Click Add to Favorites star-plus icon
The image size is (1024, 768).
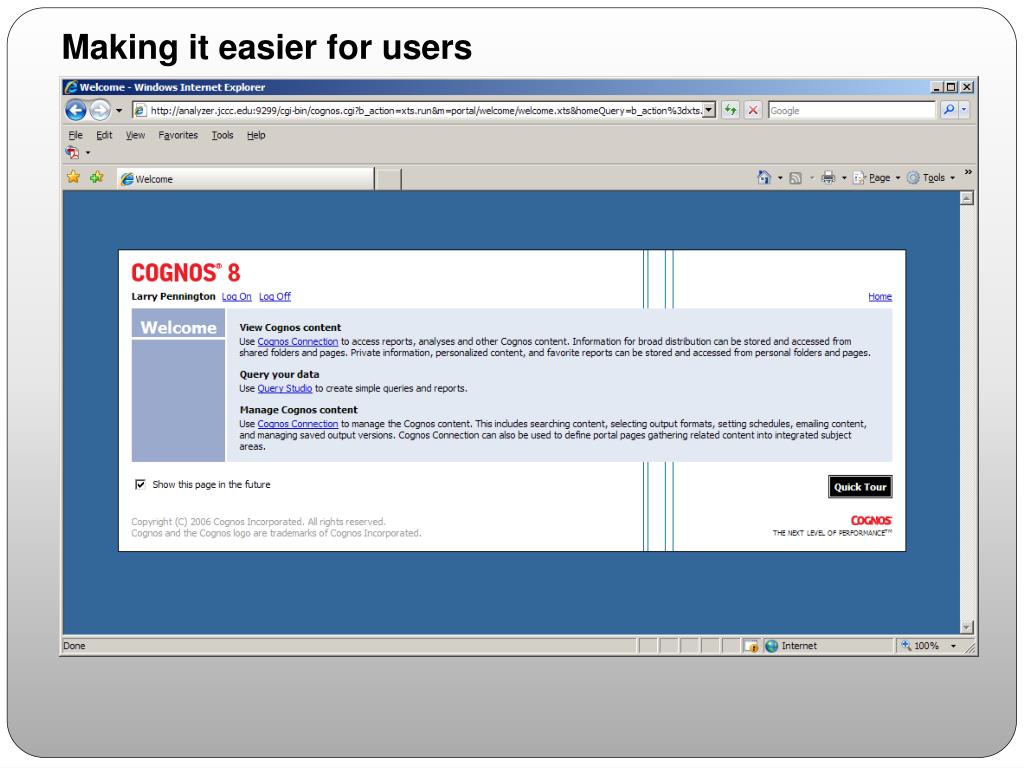[97, 177]
